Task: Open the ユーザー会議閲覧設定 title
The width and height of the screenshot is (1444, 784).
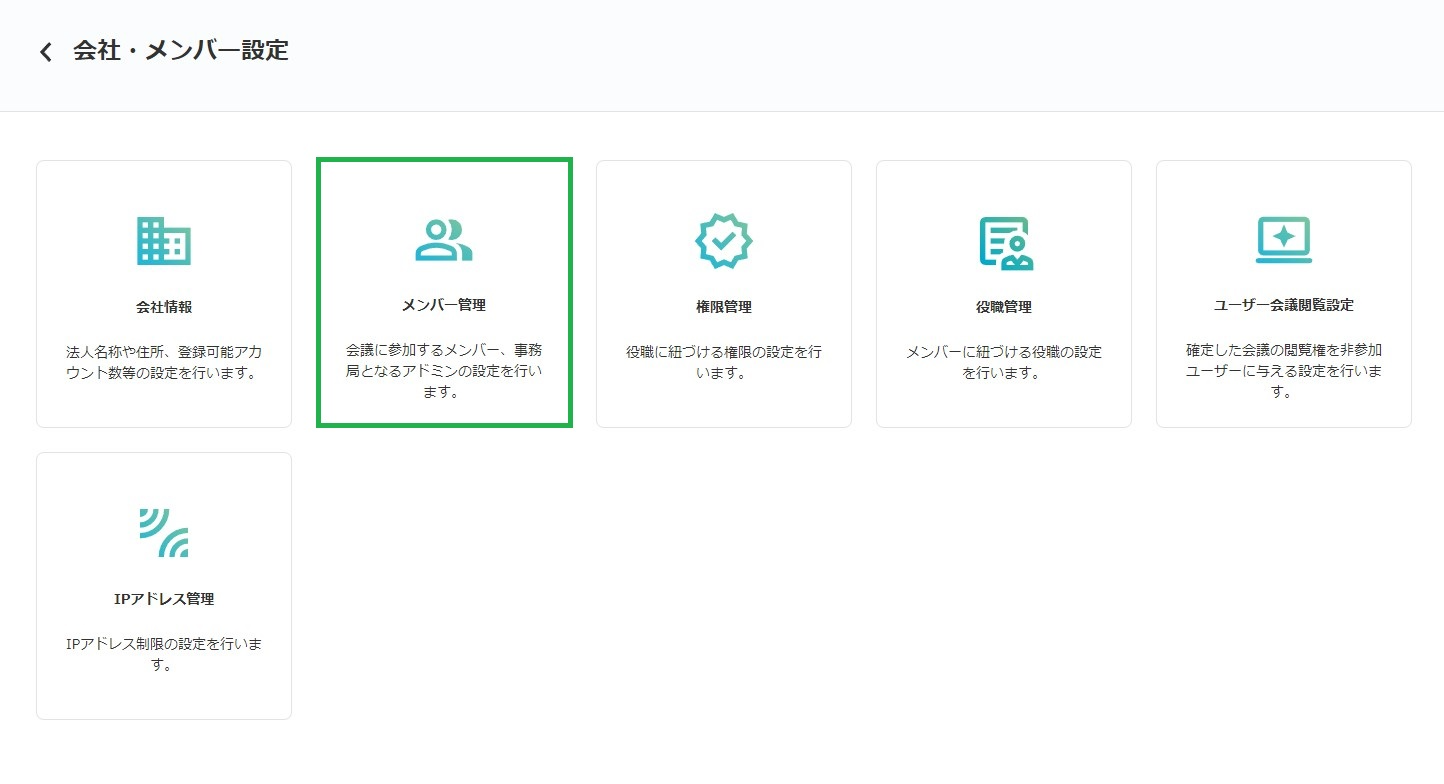Action: (x=1284, y=305)
